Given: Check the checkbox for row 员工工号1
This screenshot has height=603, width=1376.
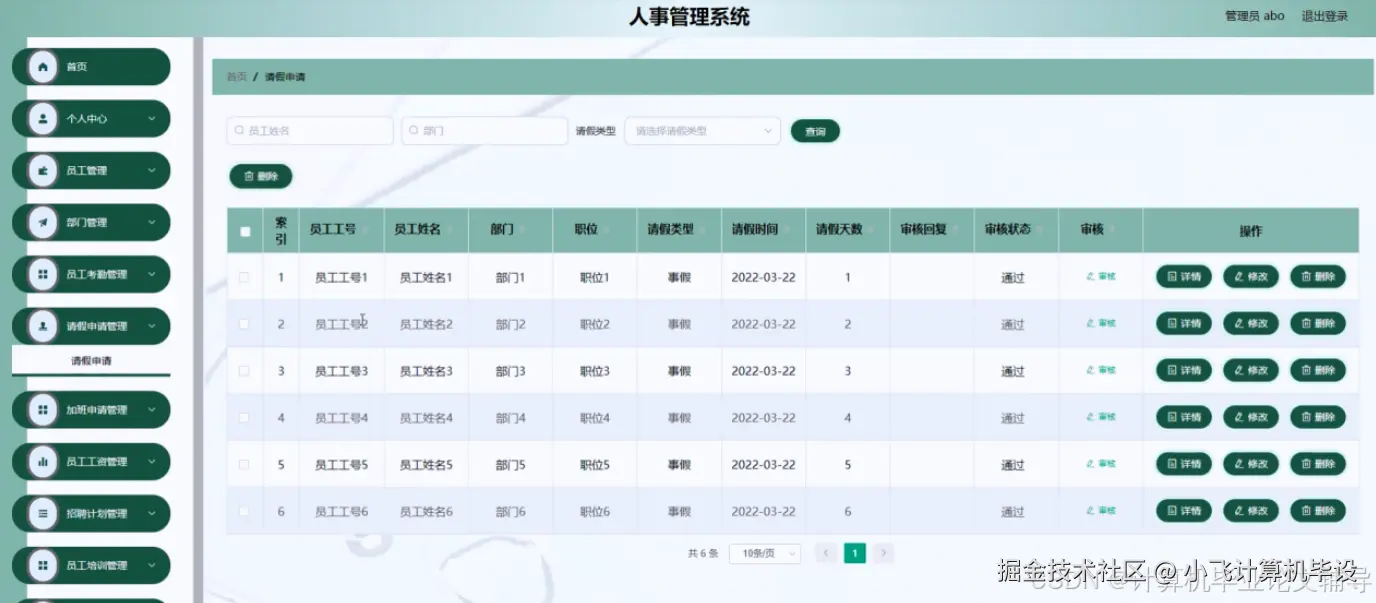Looking at the screenshot, I should click(244, 277).
